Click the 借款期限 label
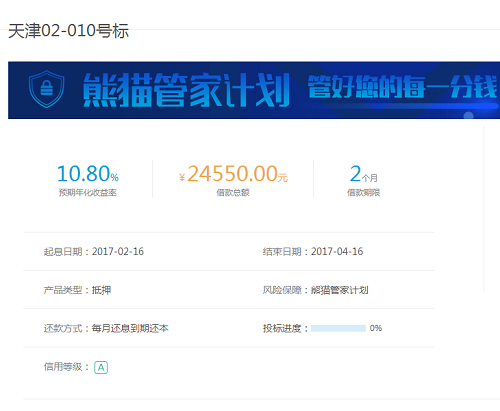Screen dimensions: 500x411 (x=363, y=192)
